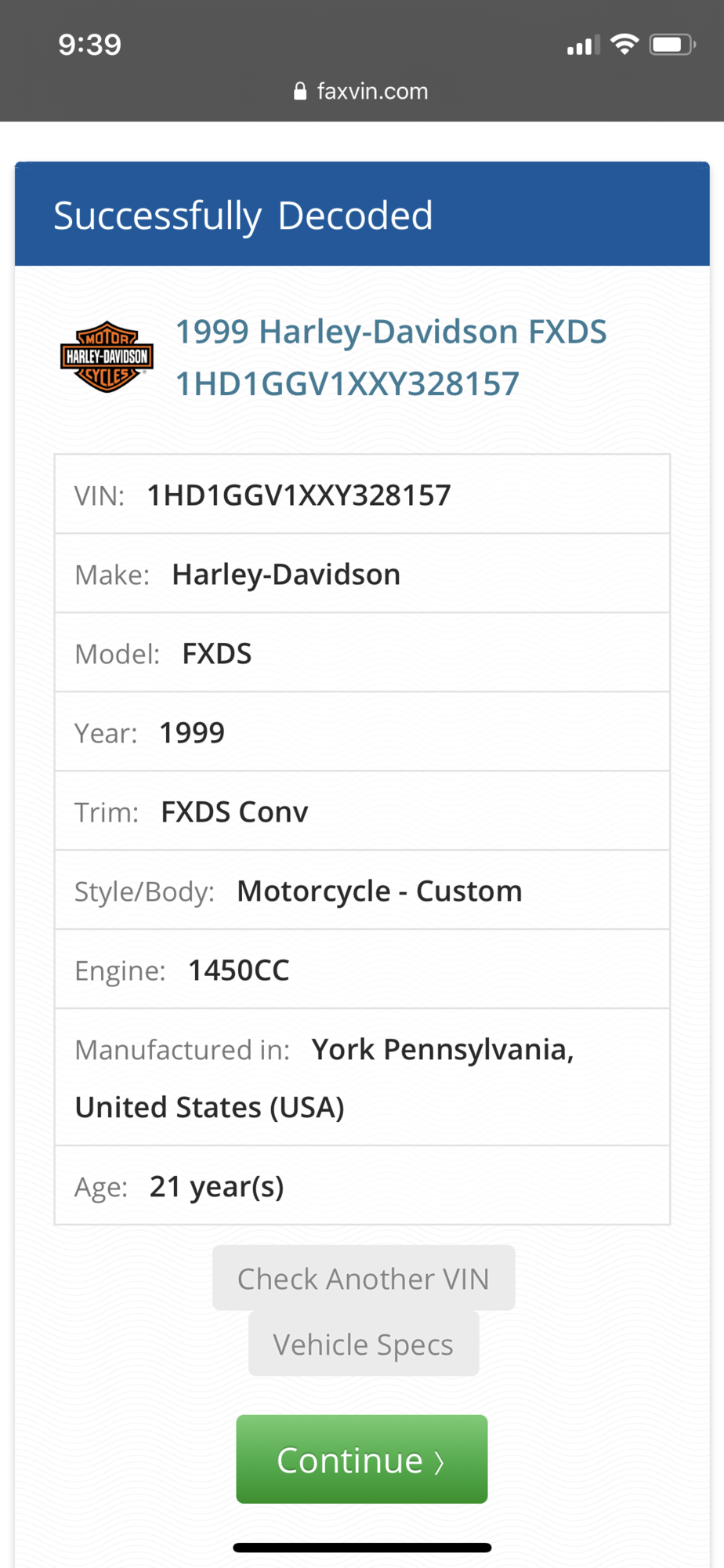
Task: Tap the Wi-Fi status icon
Action: click(624, 44)
